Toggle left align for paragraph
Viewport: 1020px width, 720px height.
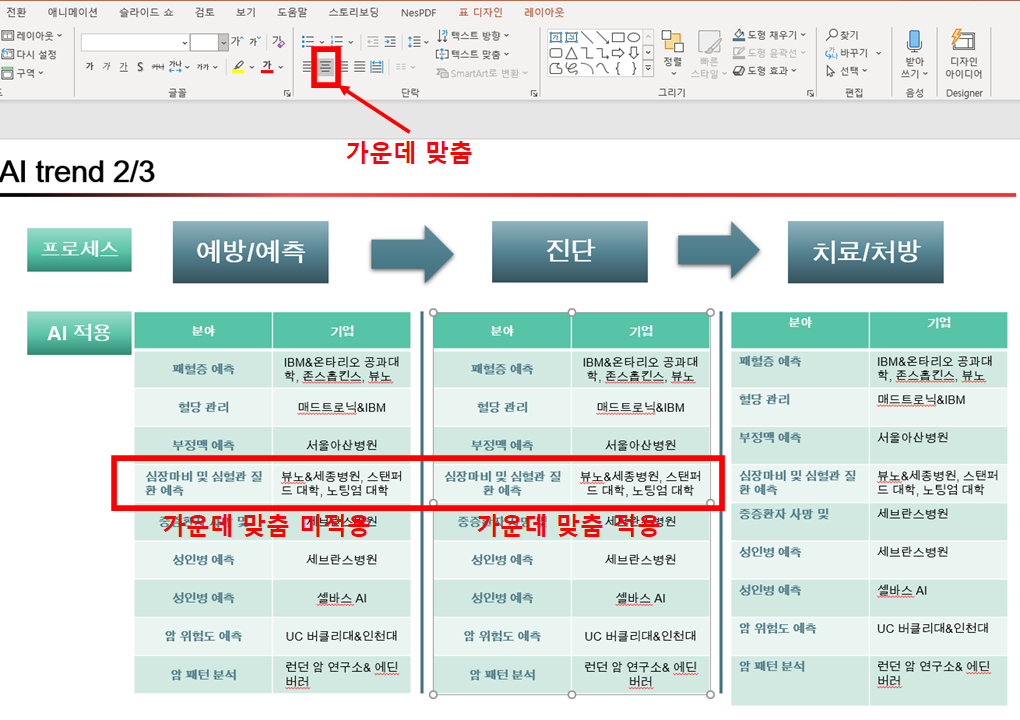point(308,66)
